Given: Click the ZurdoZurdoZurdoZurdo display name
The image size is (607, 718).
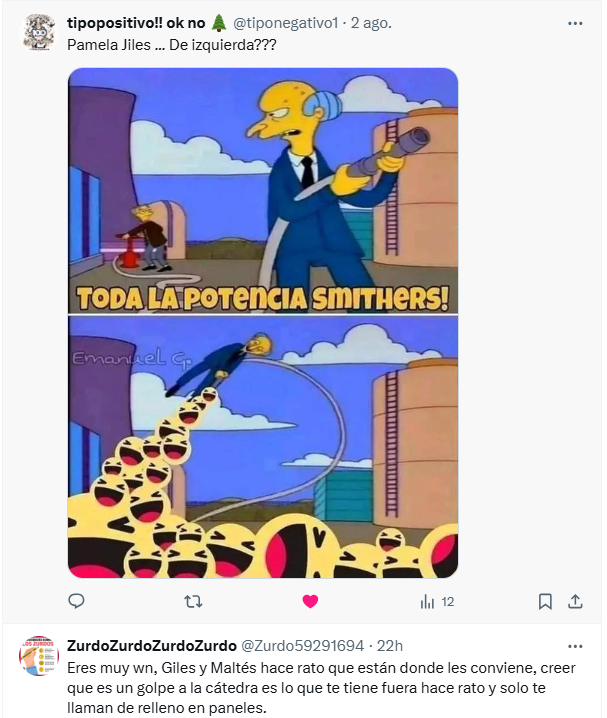Looking at the screenshot, I should click(152, 646).
